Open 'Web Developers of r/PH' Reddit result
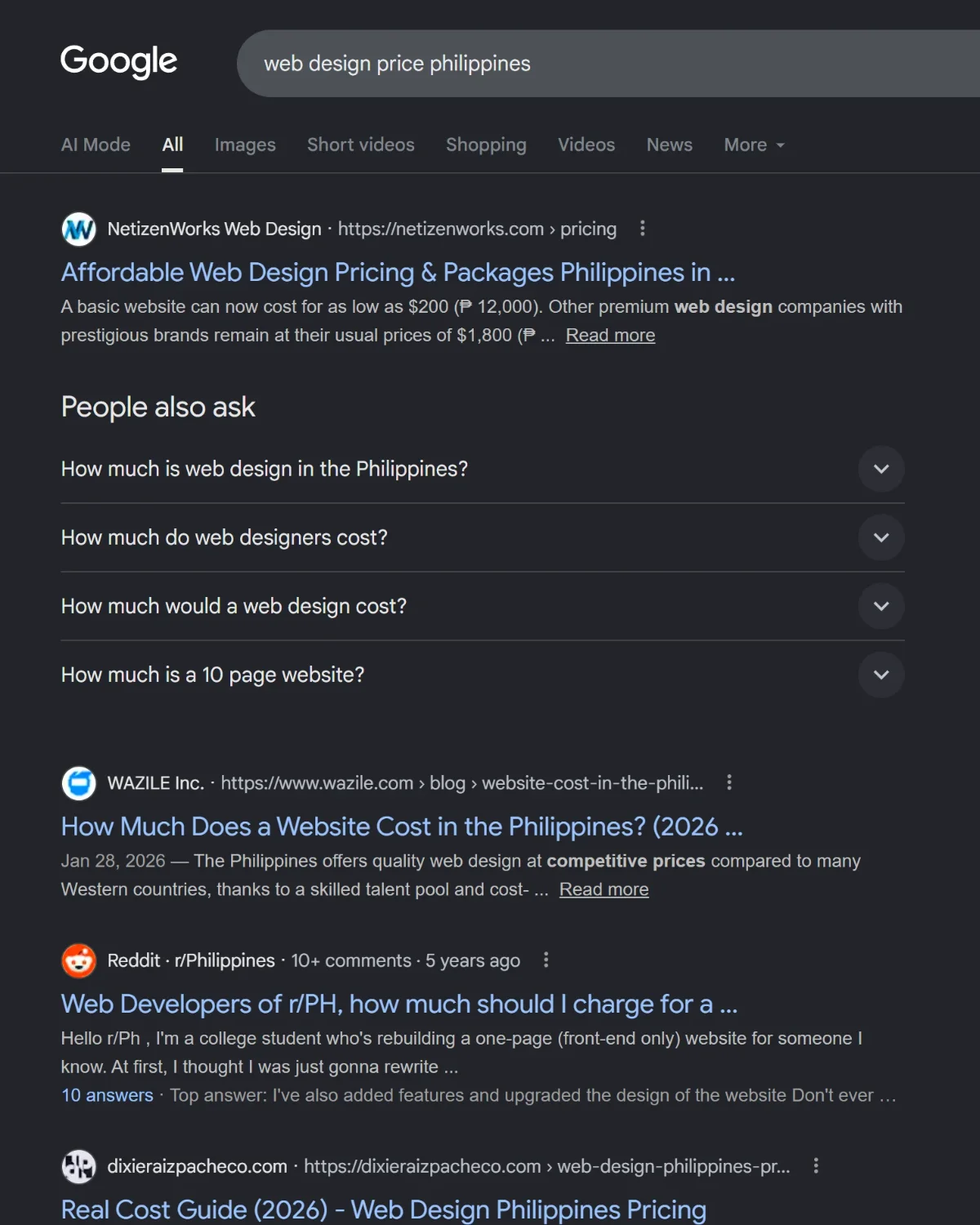Image resolution: width=980 pixels, height=1225 pixels. [399, 1004]
